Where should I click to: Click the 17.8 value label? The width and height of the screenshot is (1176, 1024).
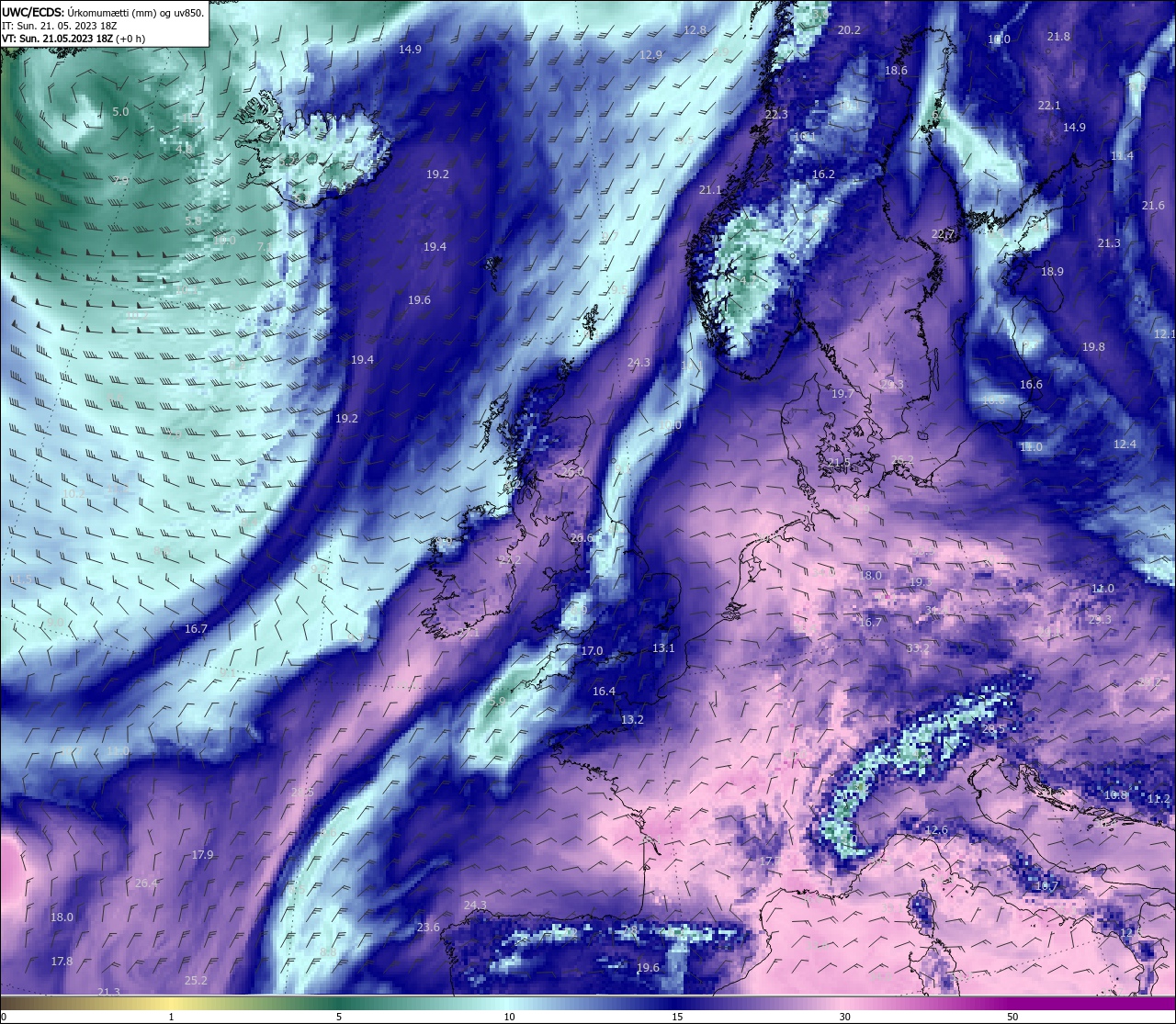62,962
